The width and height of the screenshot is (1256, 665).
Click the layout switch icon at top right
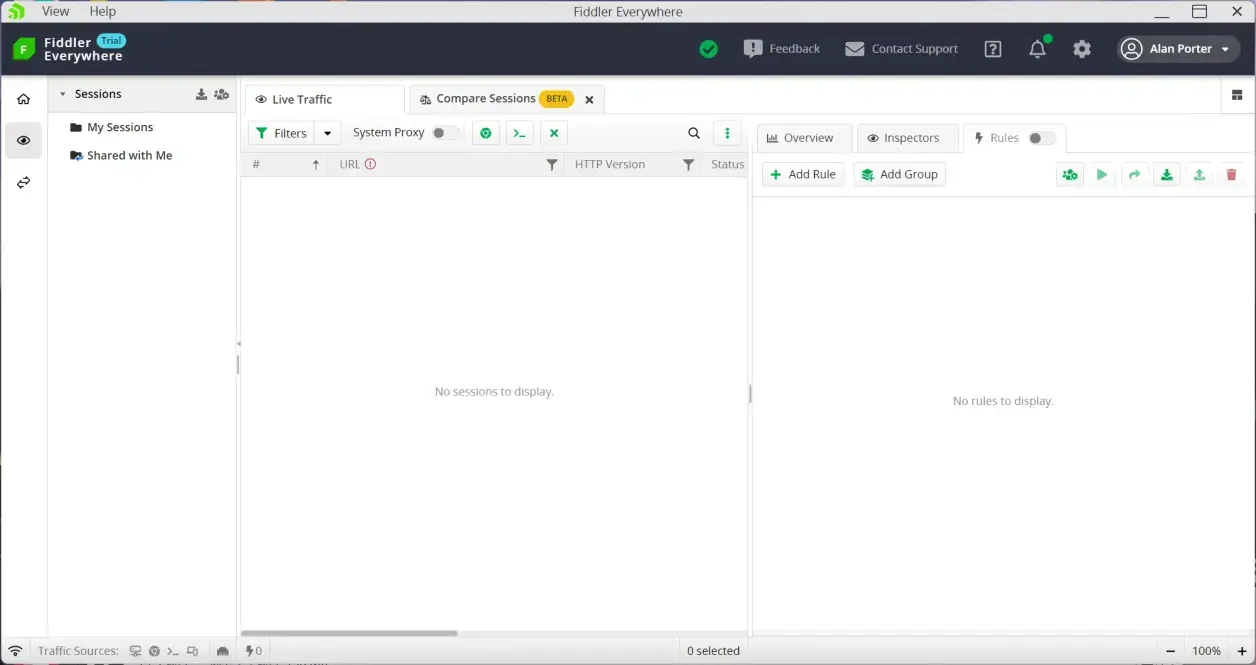(1237, 95)
